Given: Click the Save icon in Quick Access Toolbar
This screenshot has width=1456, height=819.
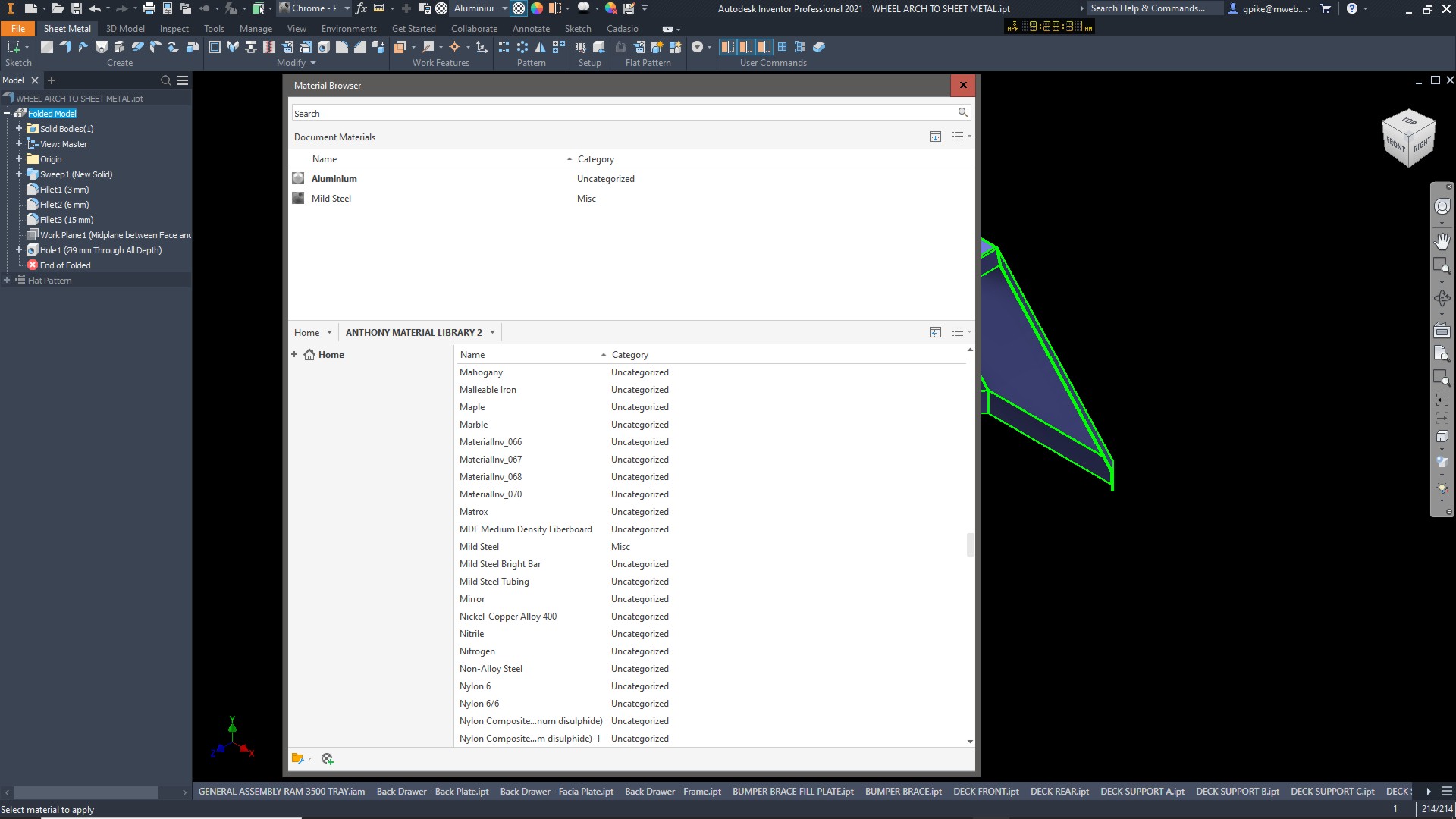Looking at the screenshot, I should pos(77,8).
